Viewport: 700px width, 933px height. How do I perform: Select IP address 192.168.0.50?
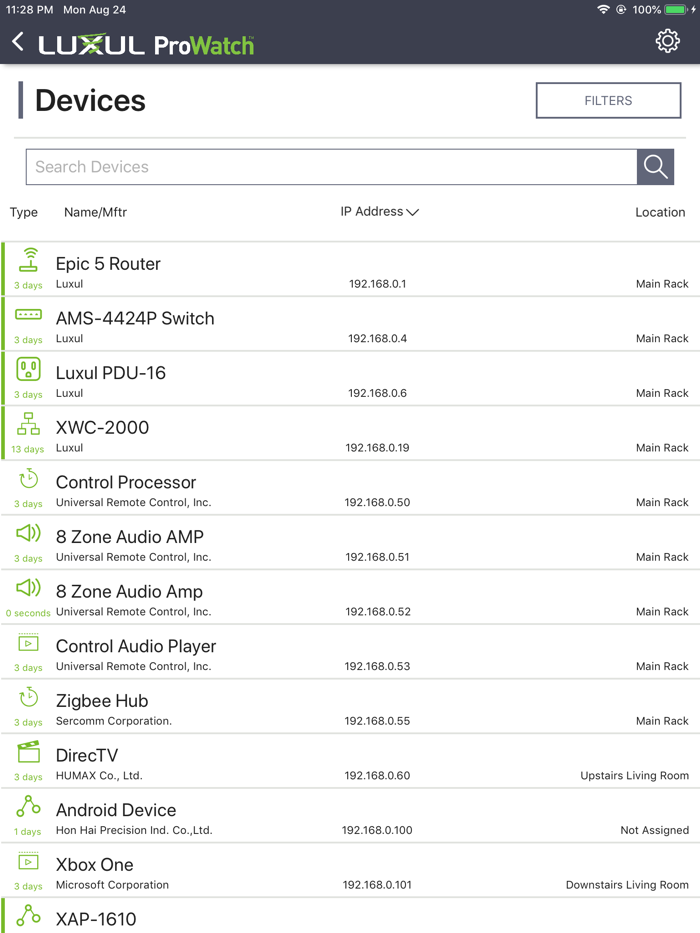point(377,503)
